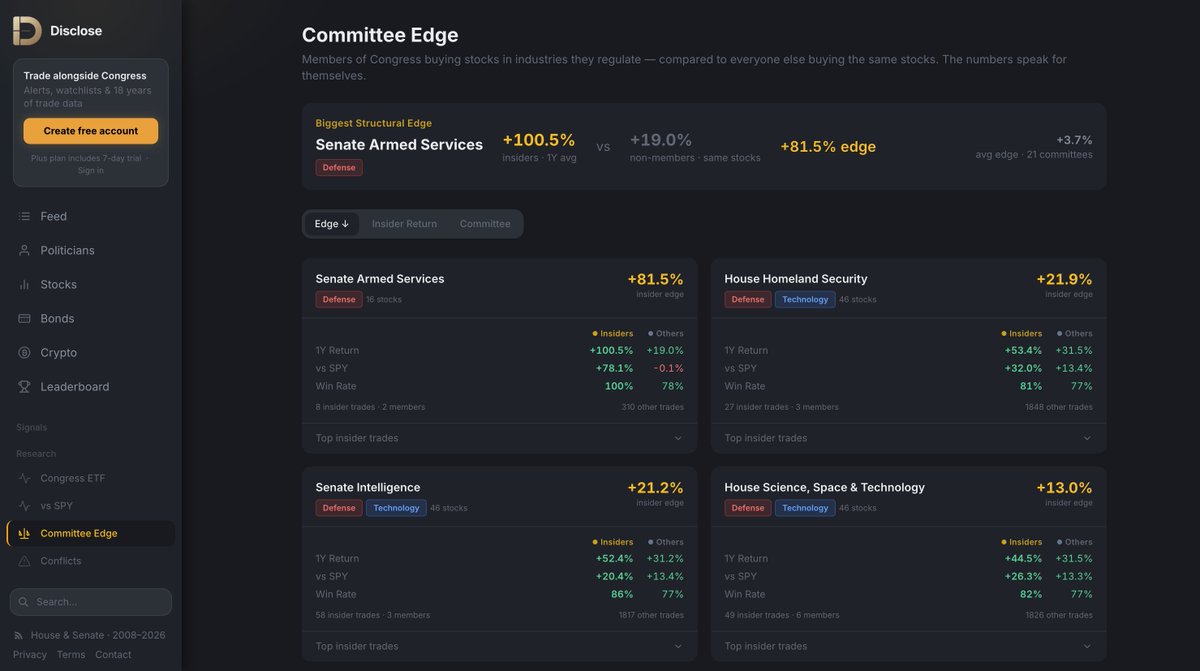Click the Politicians person icon

[24, 250]
